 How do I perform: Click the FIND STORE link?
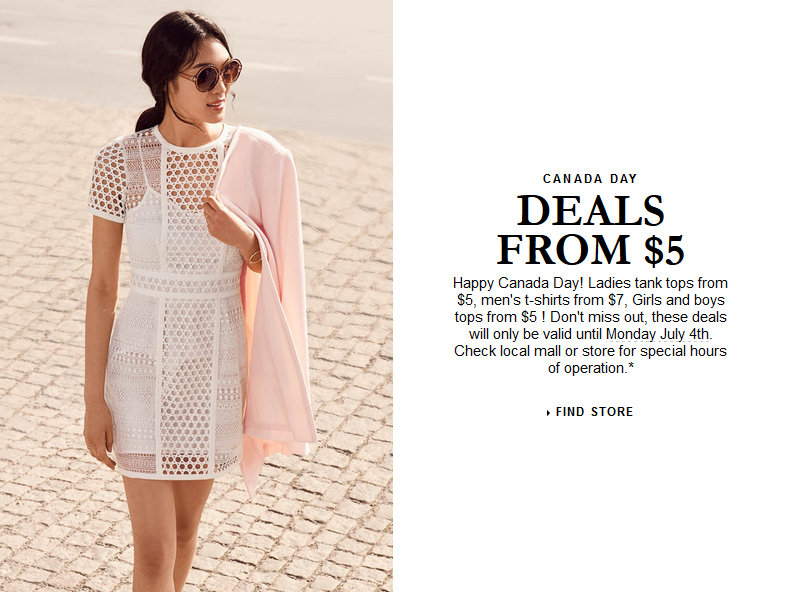[x=590, y=412]
